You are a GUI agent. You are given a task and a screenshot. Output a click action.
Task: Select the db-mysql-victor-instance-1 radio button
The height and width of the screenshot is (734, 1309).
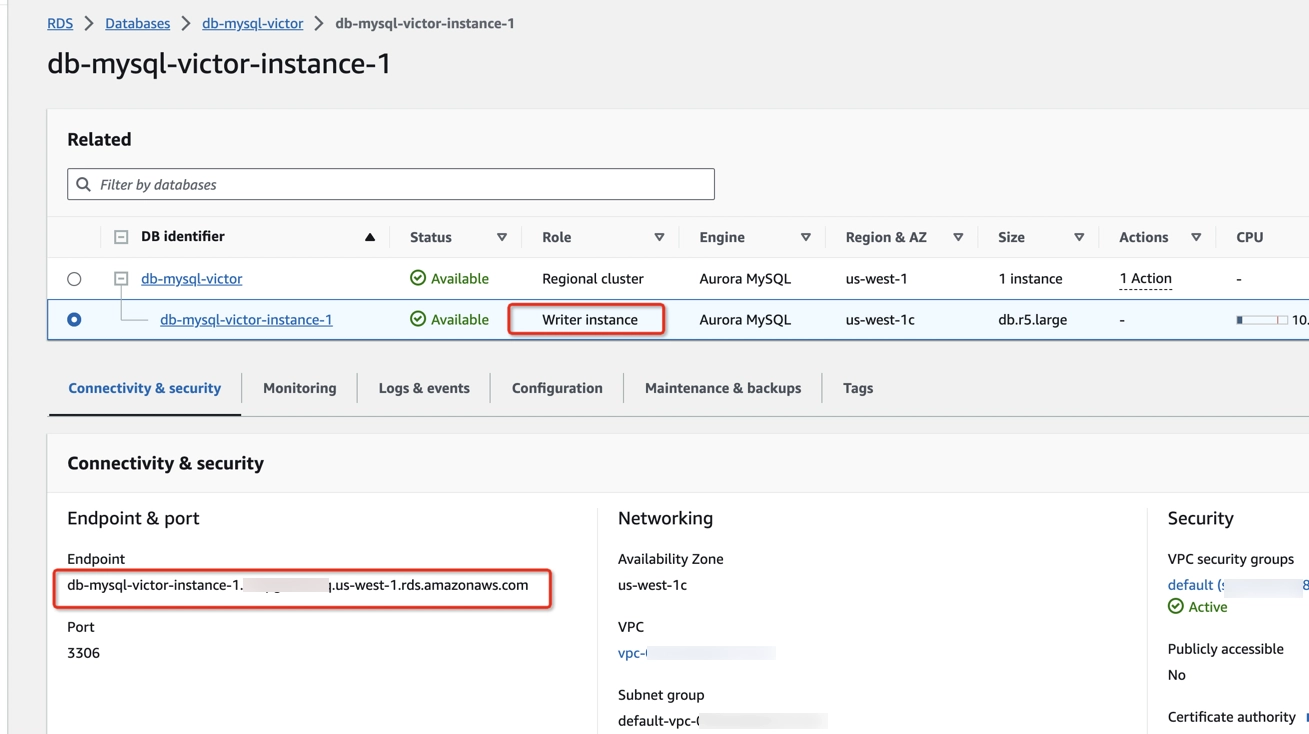click(74, 320)
